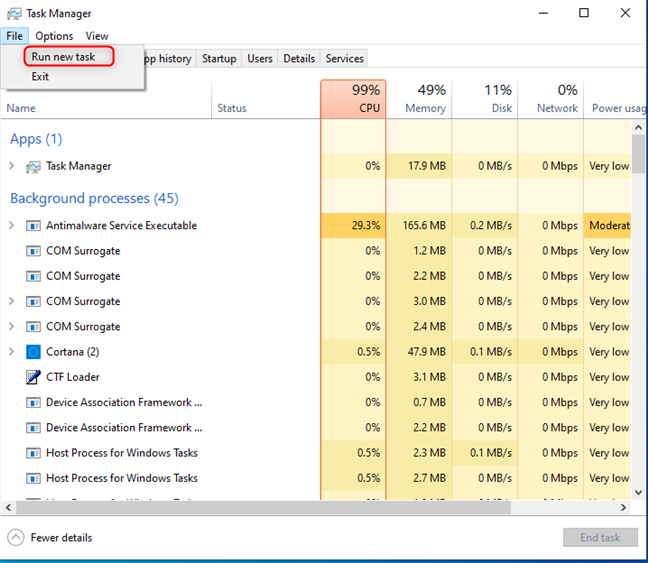The height and width of the screenshot is (563, 648).
Task: Click the Task Manager app row icon
Action: tap(33, 167)
